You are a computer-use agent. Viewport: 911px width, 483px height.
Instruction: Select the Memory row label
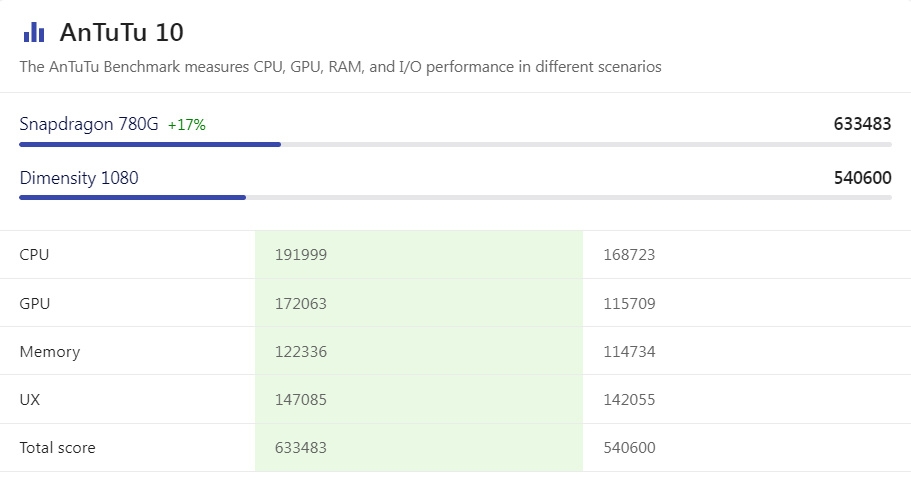50,352
